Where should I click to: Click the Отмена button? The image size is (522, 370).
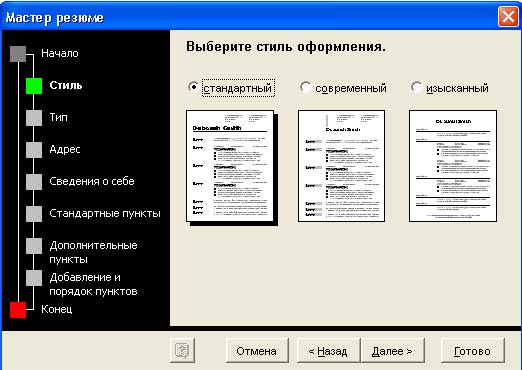[x=257, y=351]
